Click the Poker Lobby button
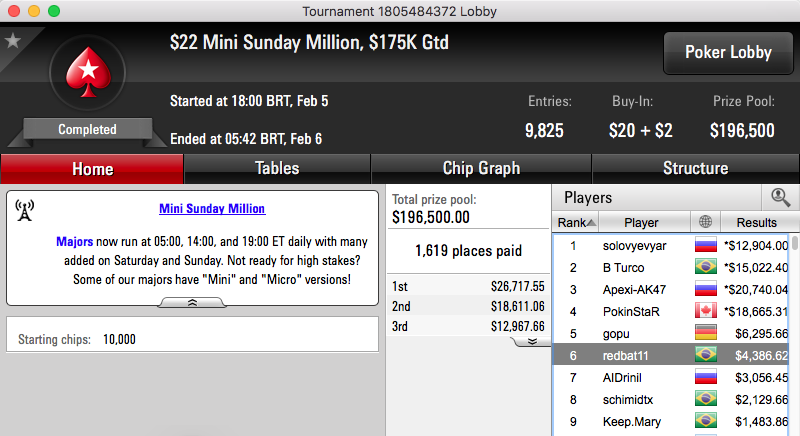 point(728,53)
